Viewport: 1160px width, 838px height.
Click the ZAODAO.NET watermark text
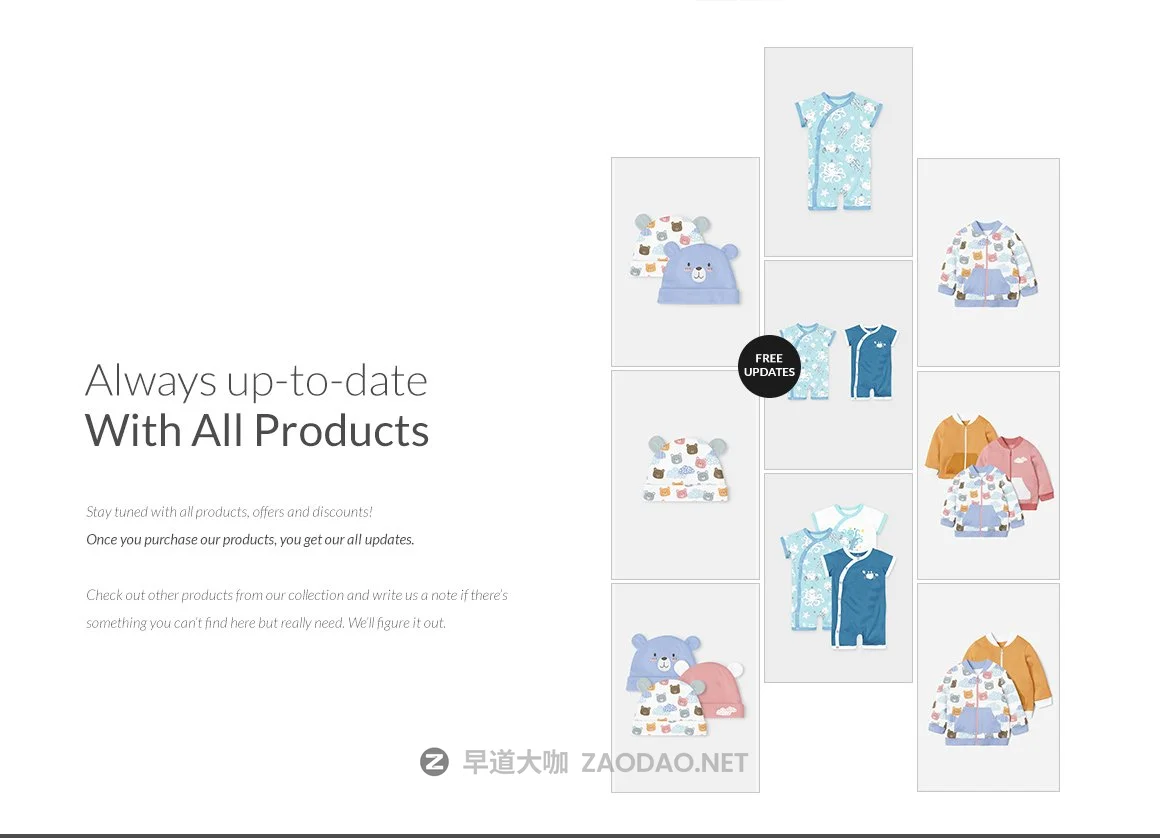[664, 763]
